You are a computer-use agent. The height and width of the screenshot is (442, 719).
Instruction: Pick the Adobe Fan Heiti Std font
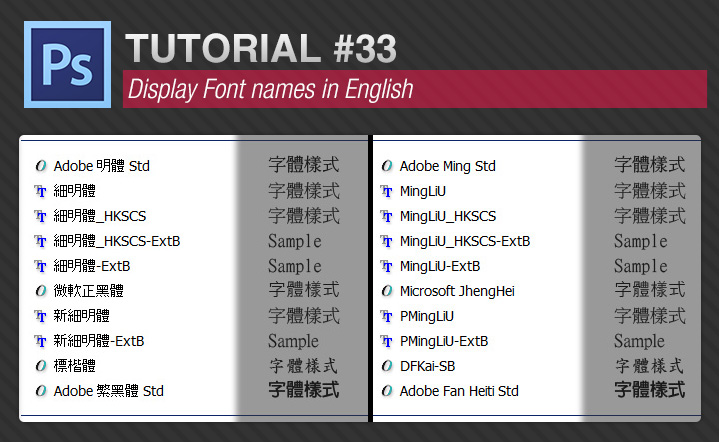pos(459,391)
